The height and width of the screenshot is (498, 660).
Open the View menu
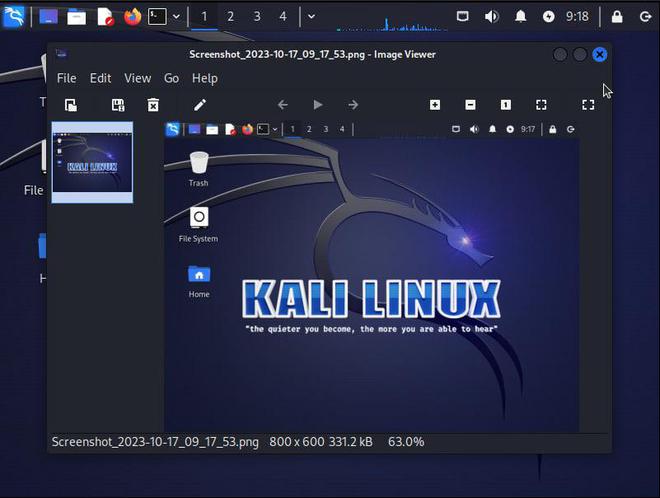click(137, 78)
